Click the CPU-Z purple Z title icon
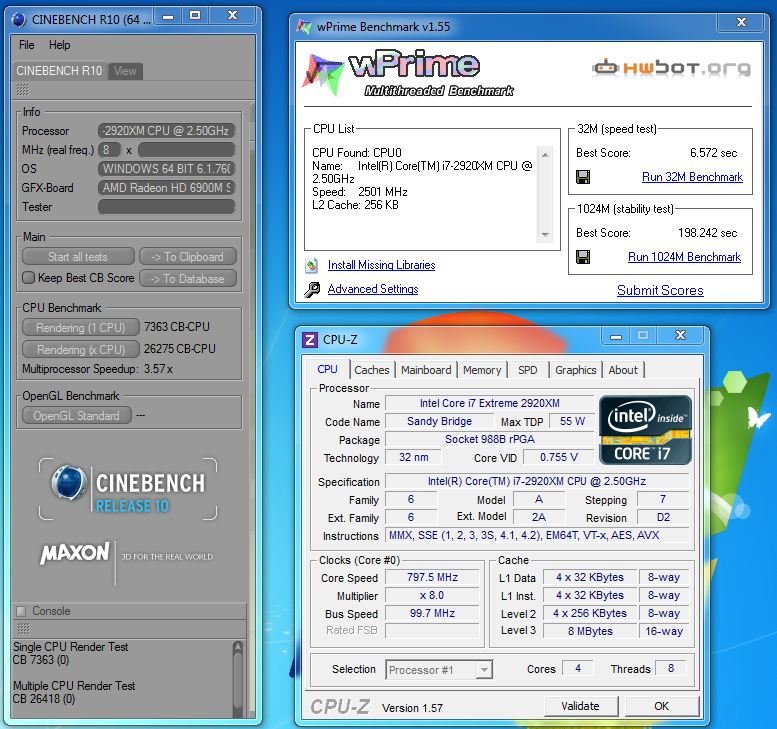 pos(310,340)
